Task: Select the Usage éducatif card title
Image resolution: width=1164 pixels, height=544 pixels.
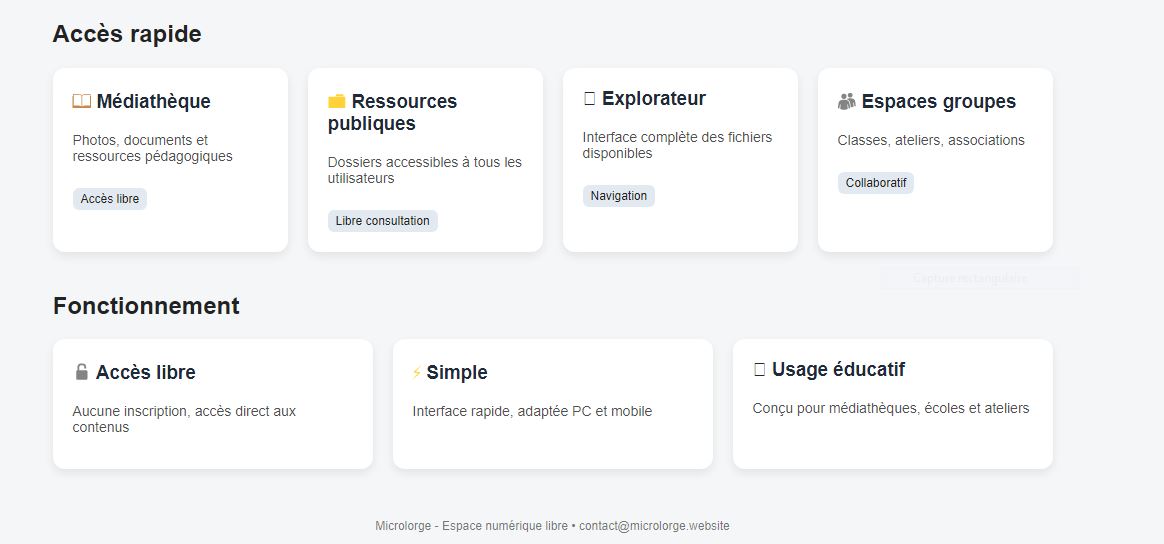Action: [838, 369]
